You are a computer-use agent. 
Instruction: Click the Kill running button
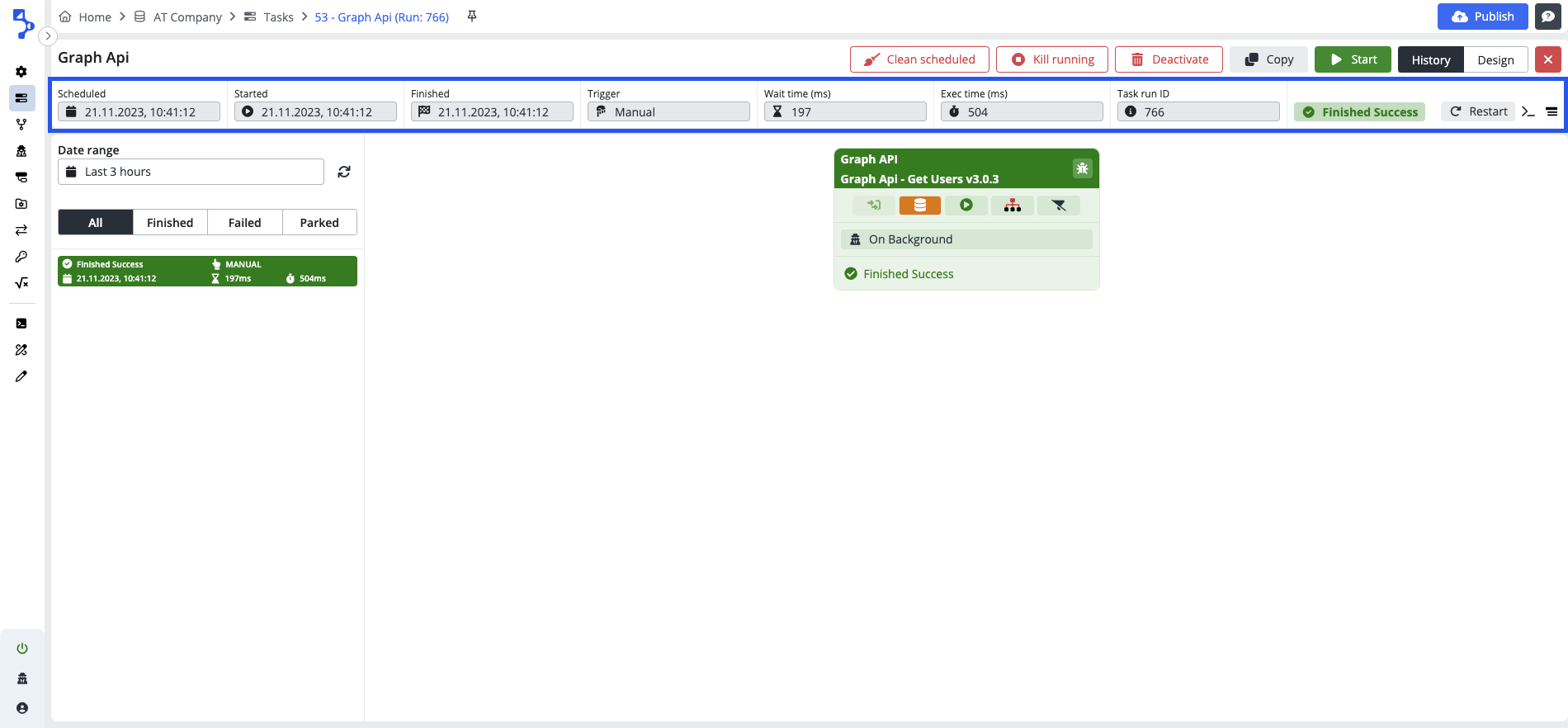pyautogui.click(x=1052, y=59)
